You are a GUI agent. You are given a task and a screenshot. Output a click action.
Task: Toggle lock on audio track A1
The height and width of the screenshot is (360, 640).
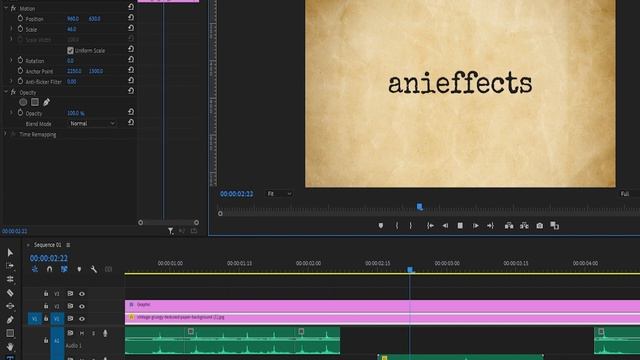pyautogui.click(x=46, y=340)
